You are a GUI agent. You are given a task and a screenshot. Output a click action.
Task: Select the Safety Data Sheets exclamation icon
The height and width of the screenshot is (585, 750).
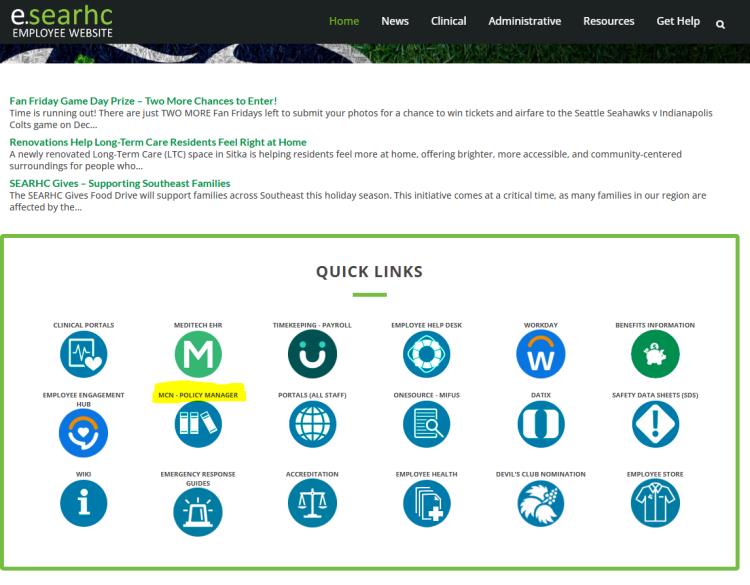[655, 425]
